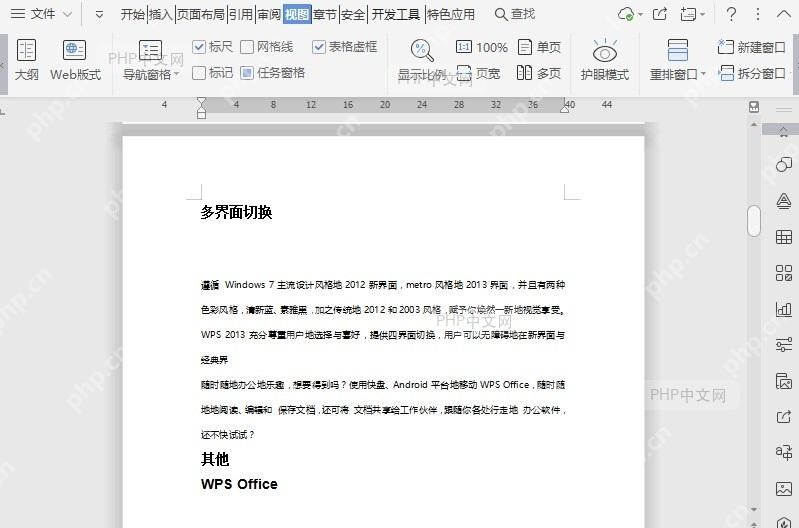Viewport: 799px width, 528px height.
Task: Switch to Outline (大纲) view
Action: [26, 60]
